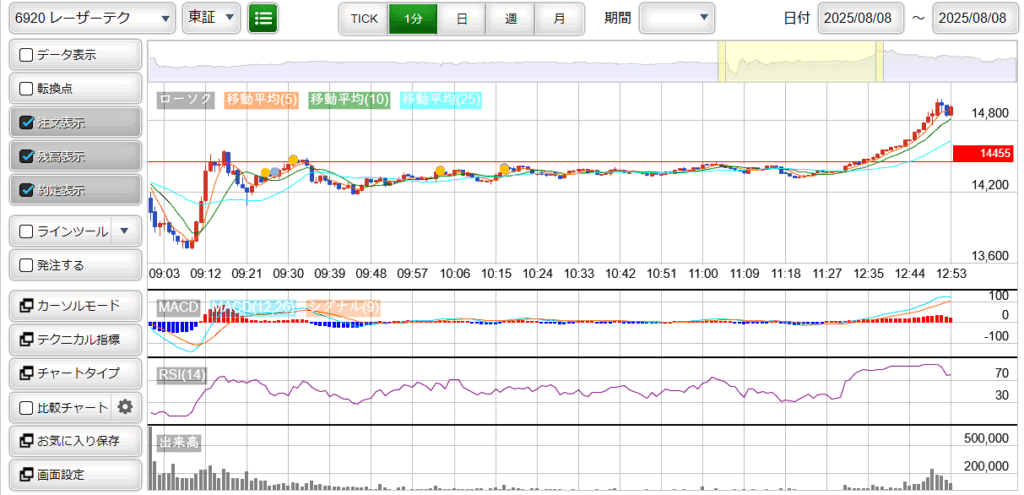Select the 週 weekly tab
This screenshot has width=1024, height=495.
510,18
